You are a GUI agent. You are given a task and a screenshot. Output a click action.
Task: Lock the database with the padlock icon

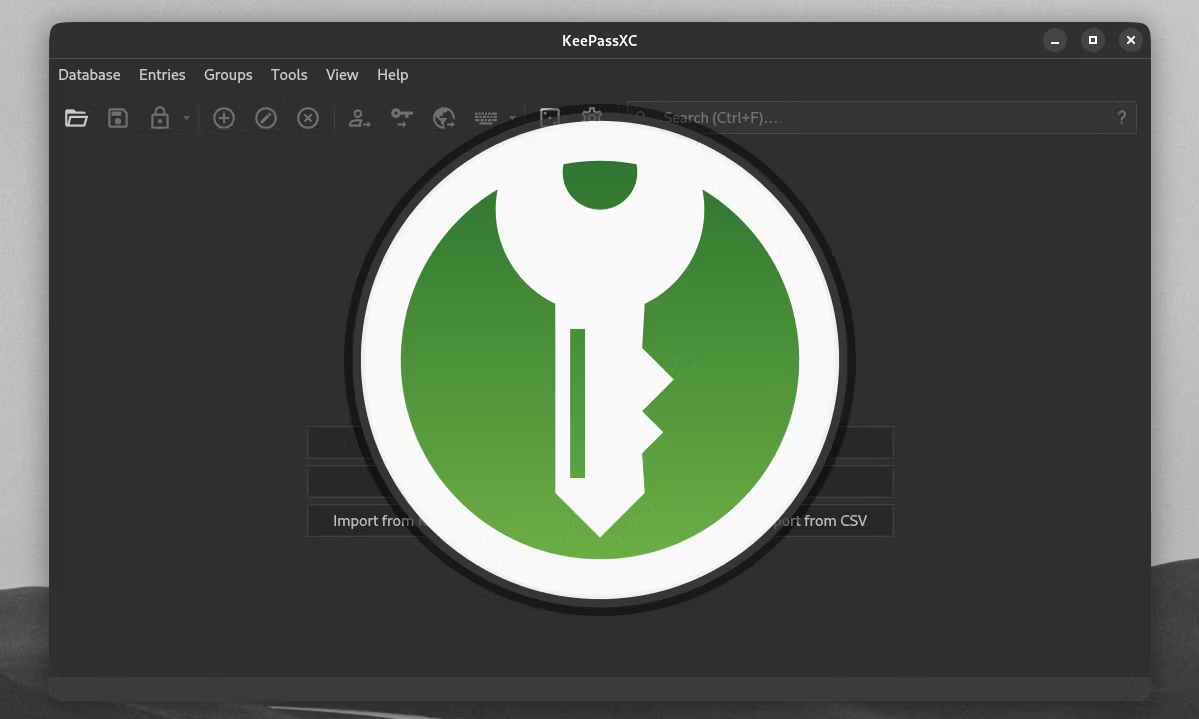[x=159, y=118]
